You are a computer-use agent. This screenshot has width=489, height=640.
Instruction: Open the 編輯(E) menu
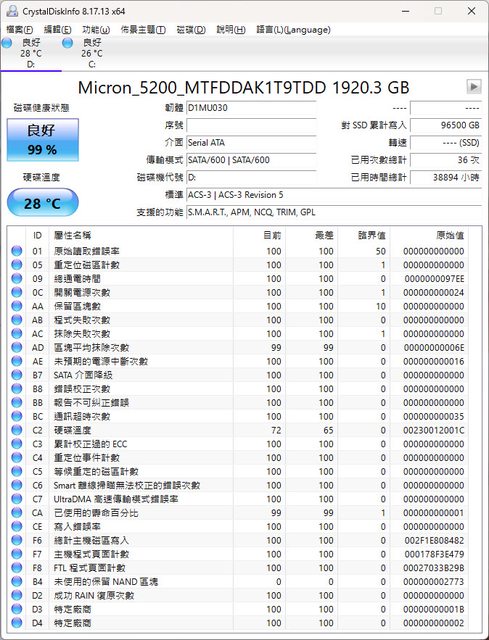[x=58, y=30]
